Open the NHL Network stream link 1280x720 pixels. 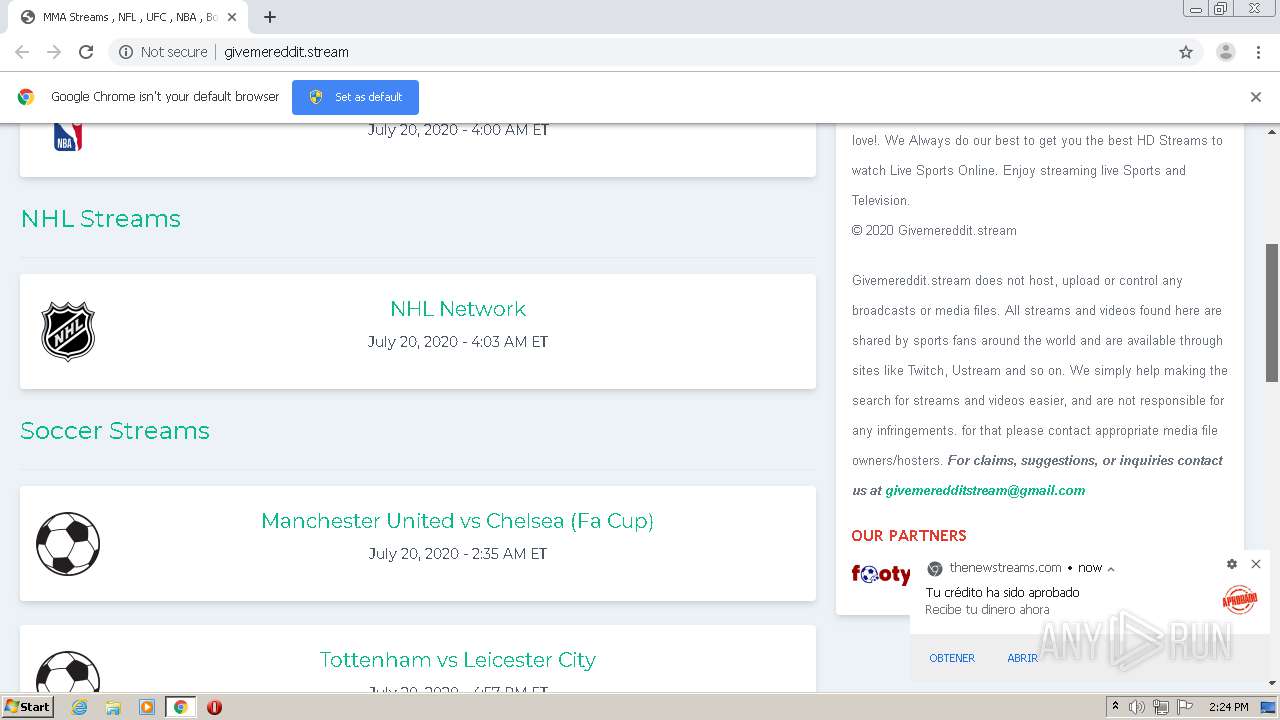458,309
